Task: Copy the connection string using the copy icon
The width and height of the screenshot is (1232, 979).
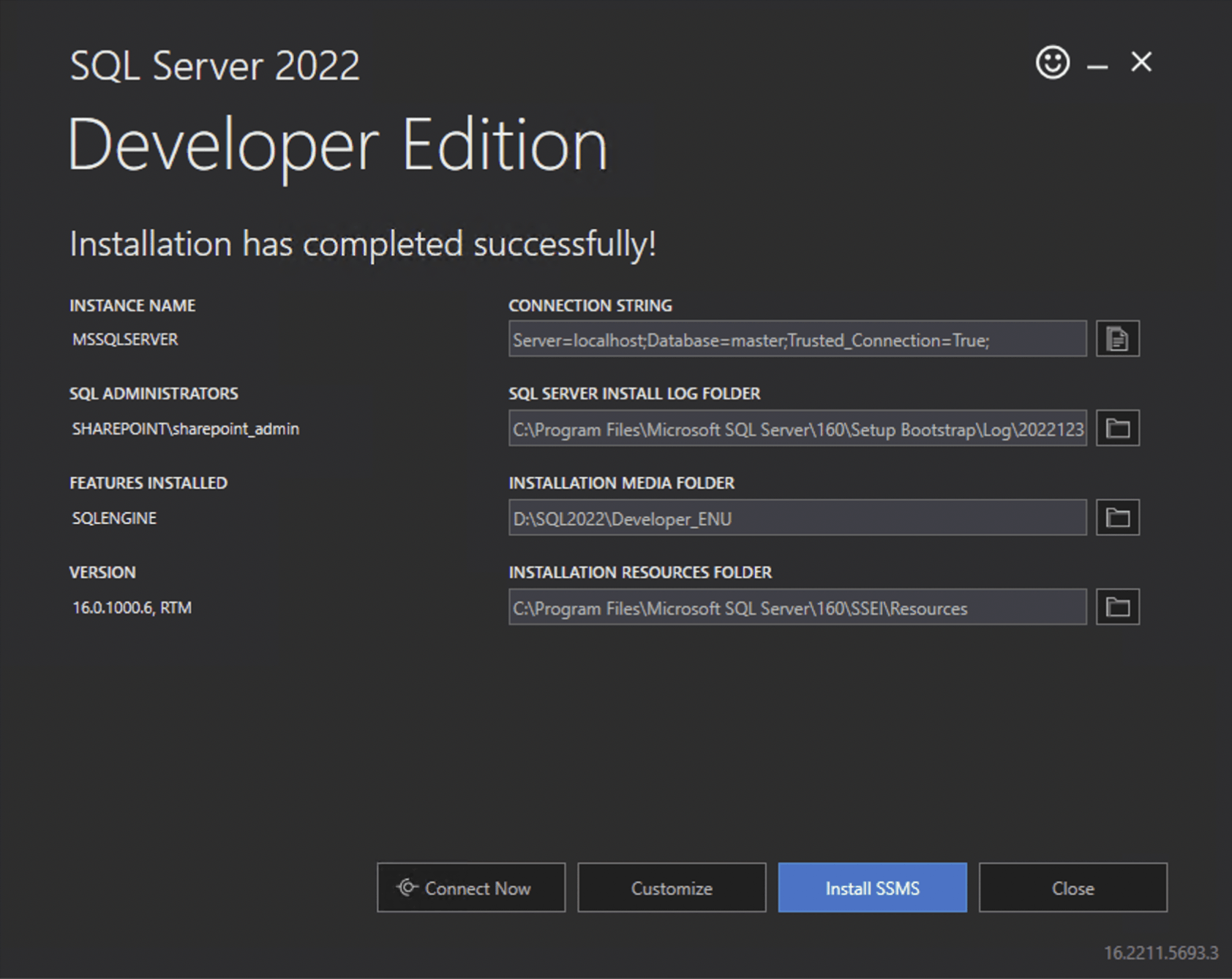Action: coord(1117,339)
